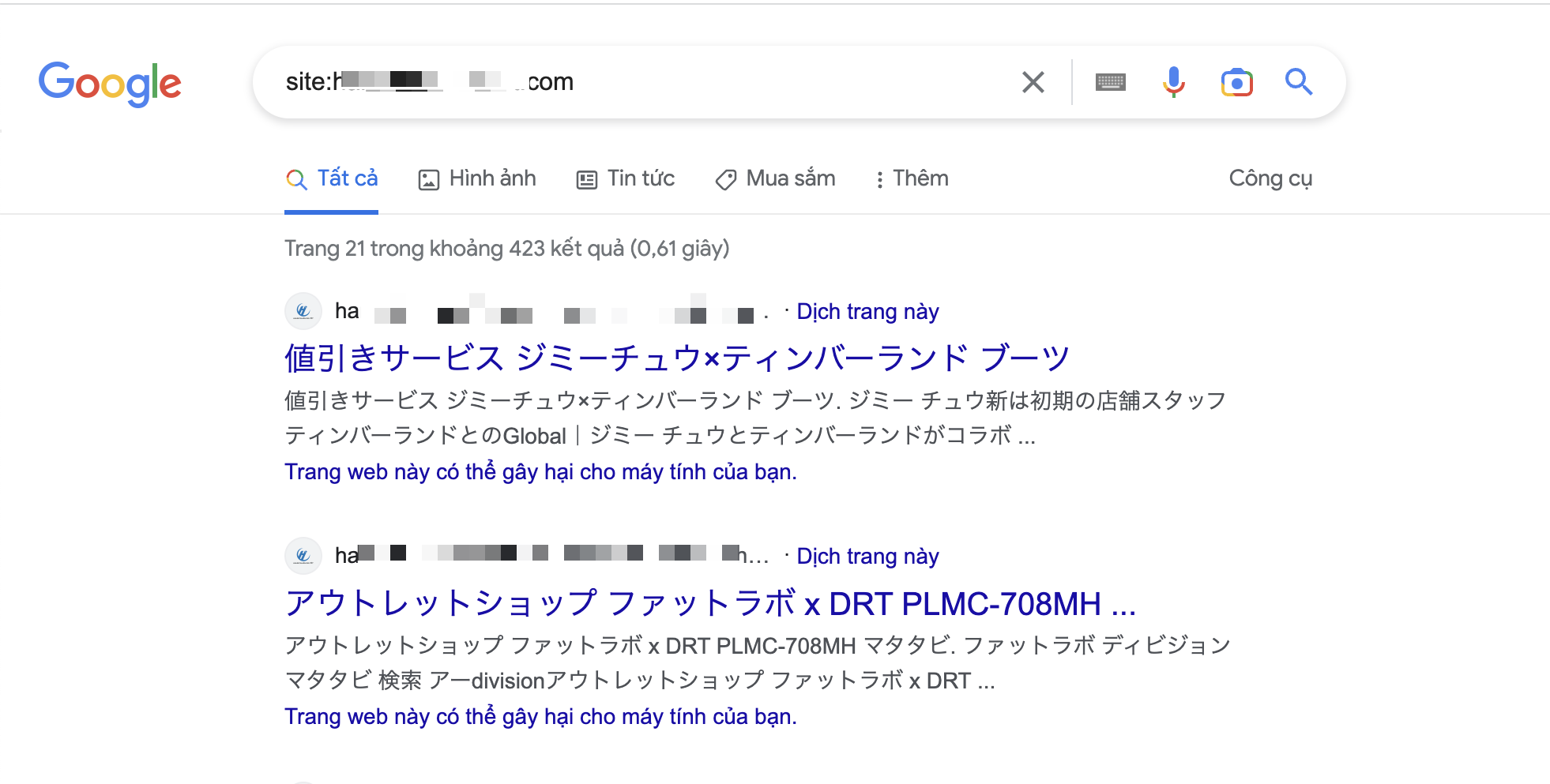Click the second result's site favicon
The image size is (1550, 784).
coord(303,557)
